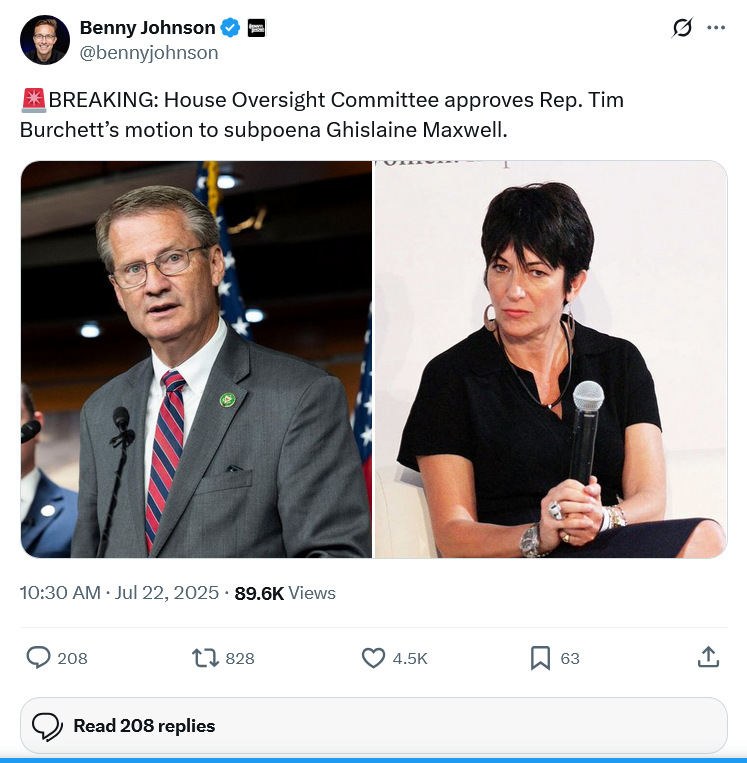747x763 pixels.
Task: Share post using upload arrow icon
Action: click(x=708, y=657)
